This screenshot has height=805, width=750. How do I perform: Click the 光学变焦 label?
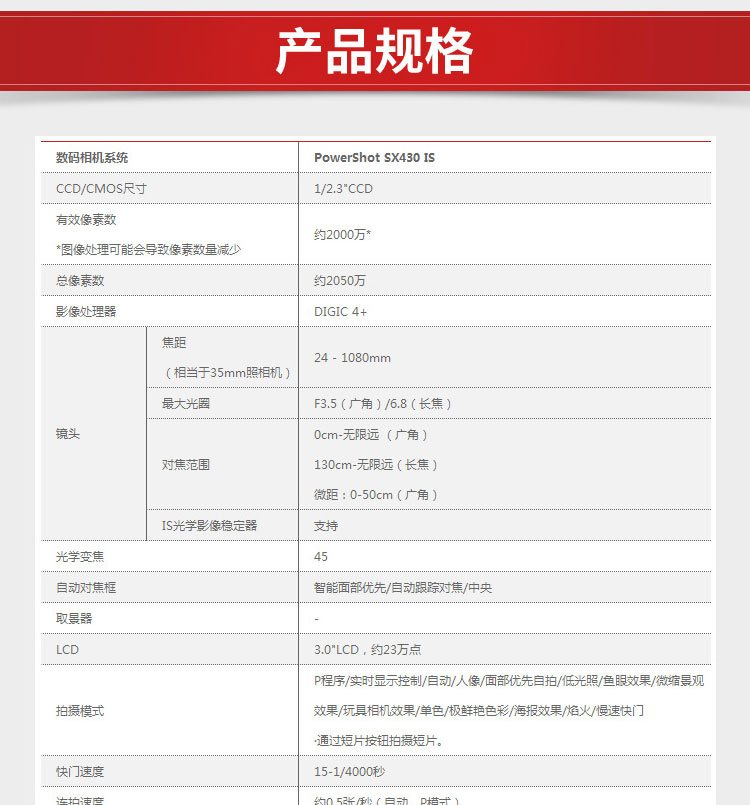(80, 557)
